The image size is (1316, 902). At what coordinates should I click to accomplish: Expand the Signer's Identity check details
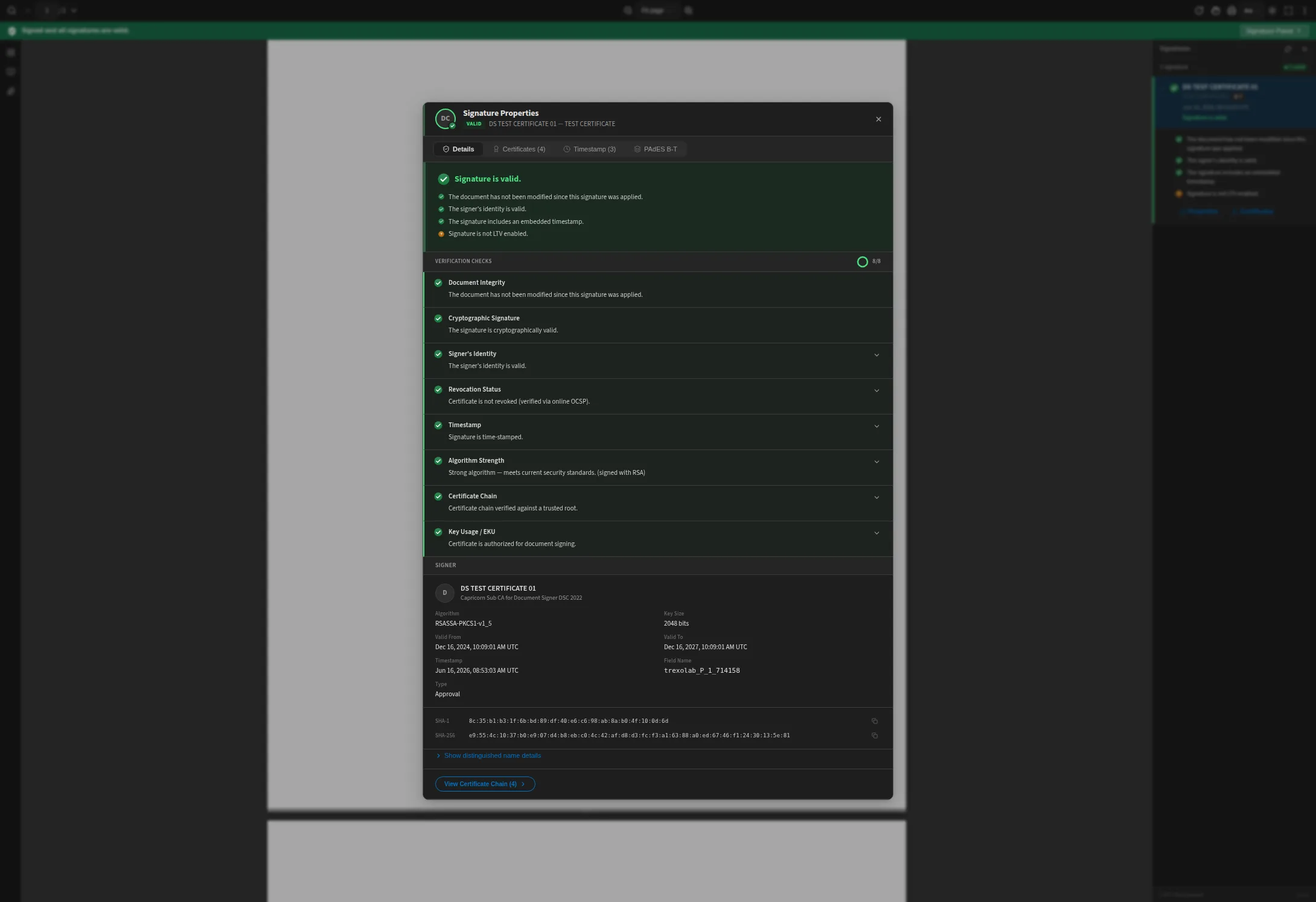tap(877, 355)
